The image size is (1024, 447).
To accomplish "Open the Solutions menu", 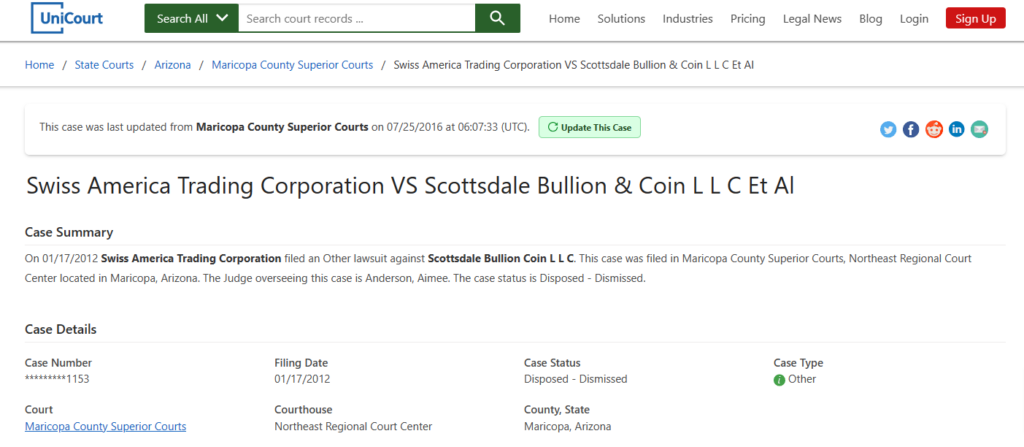I will 621,19.
